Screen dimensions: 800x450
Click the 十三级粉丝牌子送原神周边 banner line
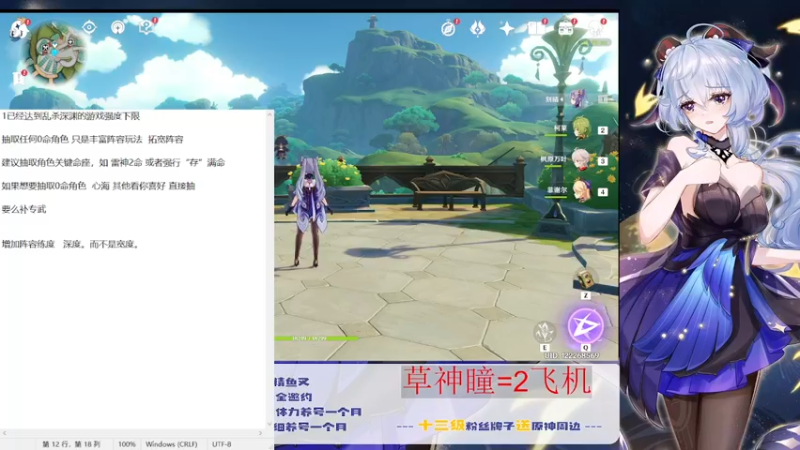point(499,426)
